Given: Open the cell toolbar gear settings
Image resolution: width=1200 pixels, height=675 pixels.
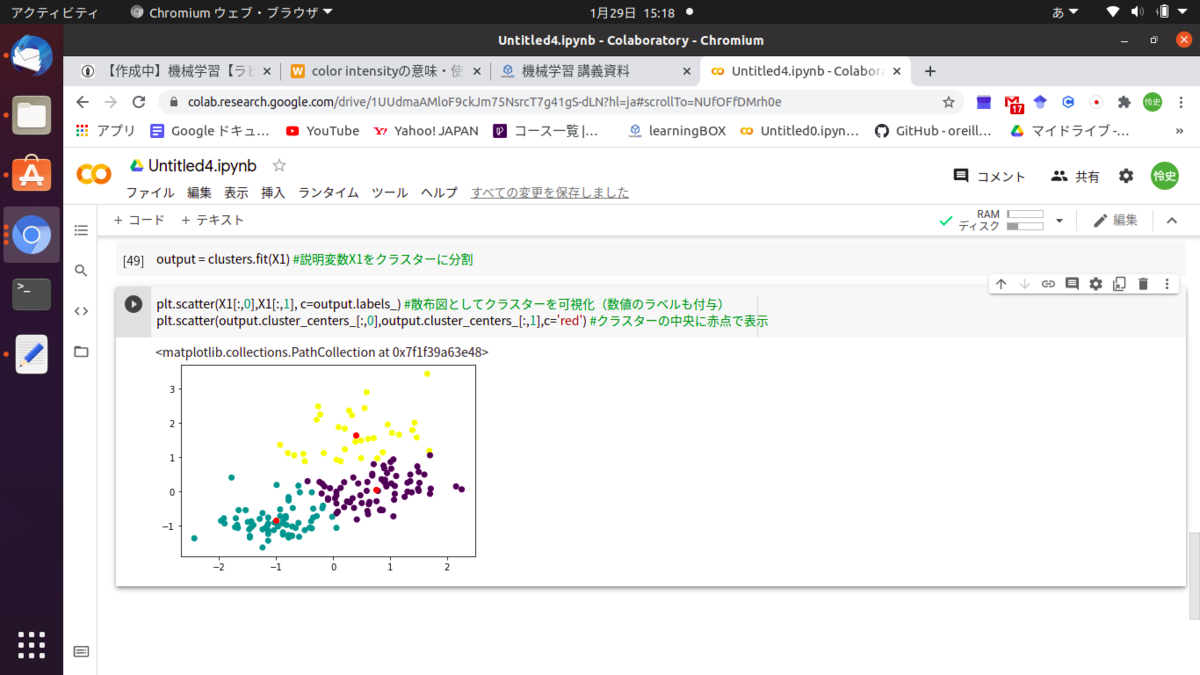Looking at the screenshot, I should pyautogui.click(x=1095, y=284).
